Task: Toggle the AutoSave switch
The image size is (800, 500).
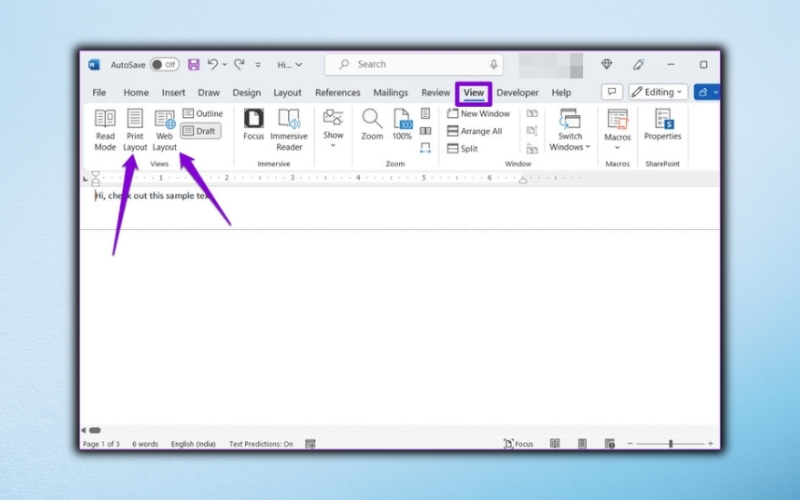Action: (x=164, y=65)
